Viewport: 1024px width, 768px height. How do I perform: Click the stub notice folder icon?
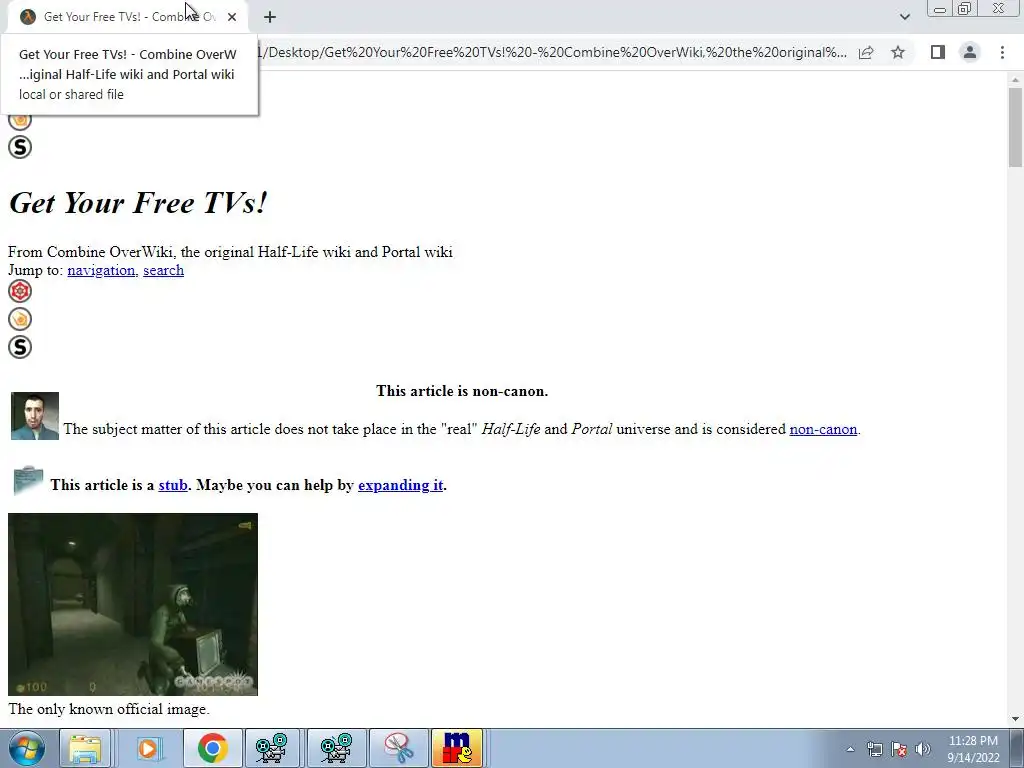(x=28, y=481)
